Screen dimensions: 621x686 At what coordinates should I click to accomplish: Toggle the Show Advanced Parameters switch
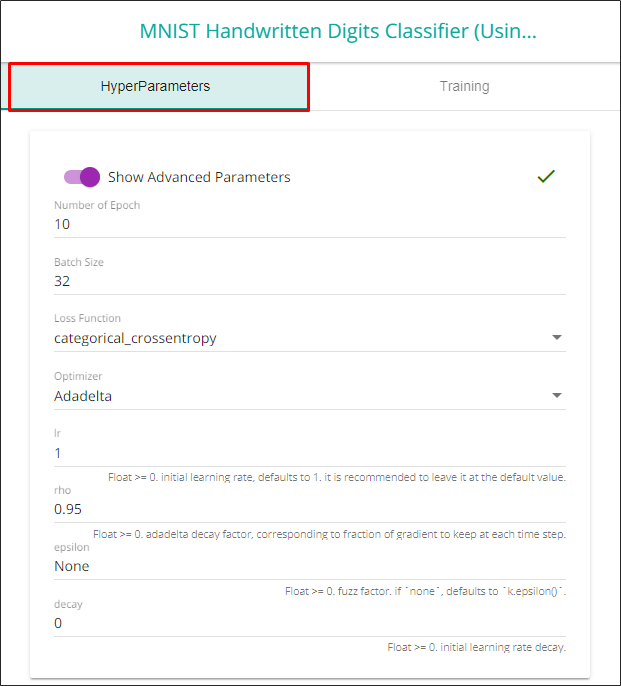[82, 177]
